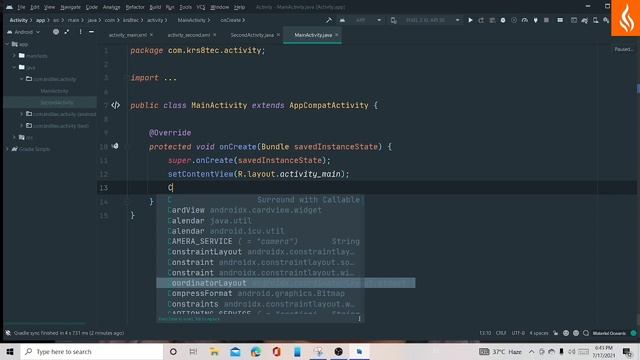Hide the project panel with minus icon

pyautogui.click(x=91, y=32)
